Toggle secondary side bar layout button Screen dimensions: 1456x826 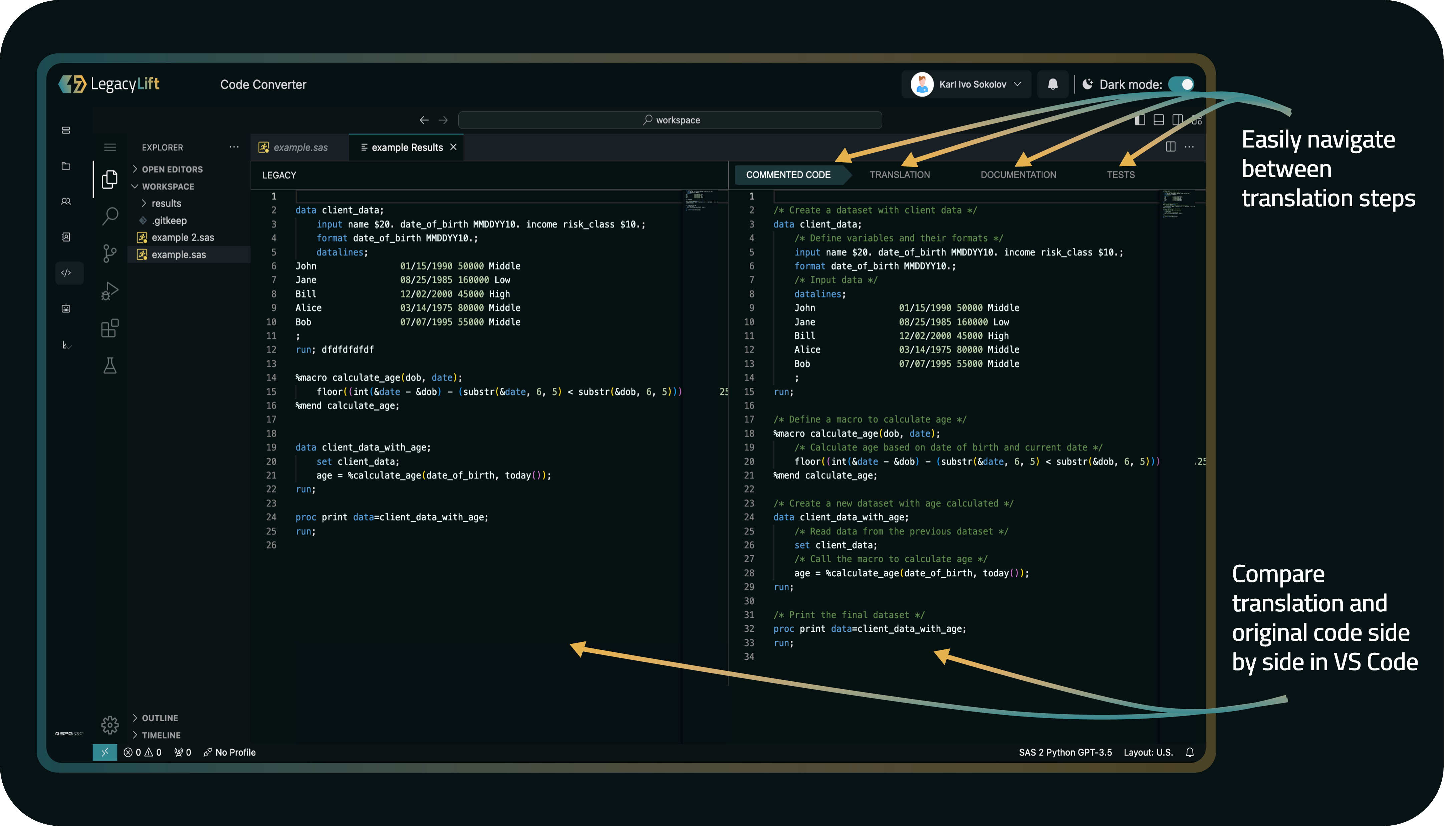coord(1177,120)
